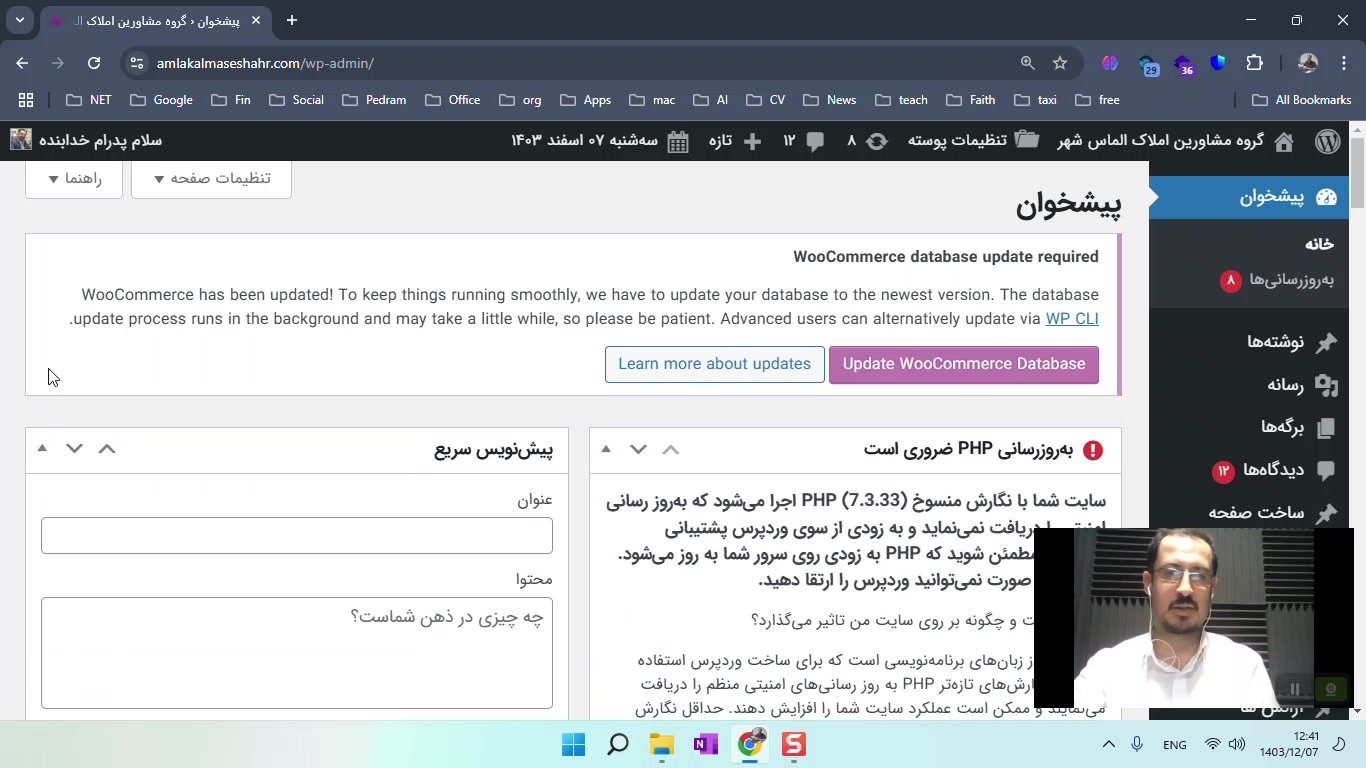Open the رسانه menu item
The image size is (1366, 768).
pyautogui.click(x=1286, y=385)
